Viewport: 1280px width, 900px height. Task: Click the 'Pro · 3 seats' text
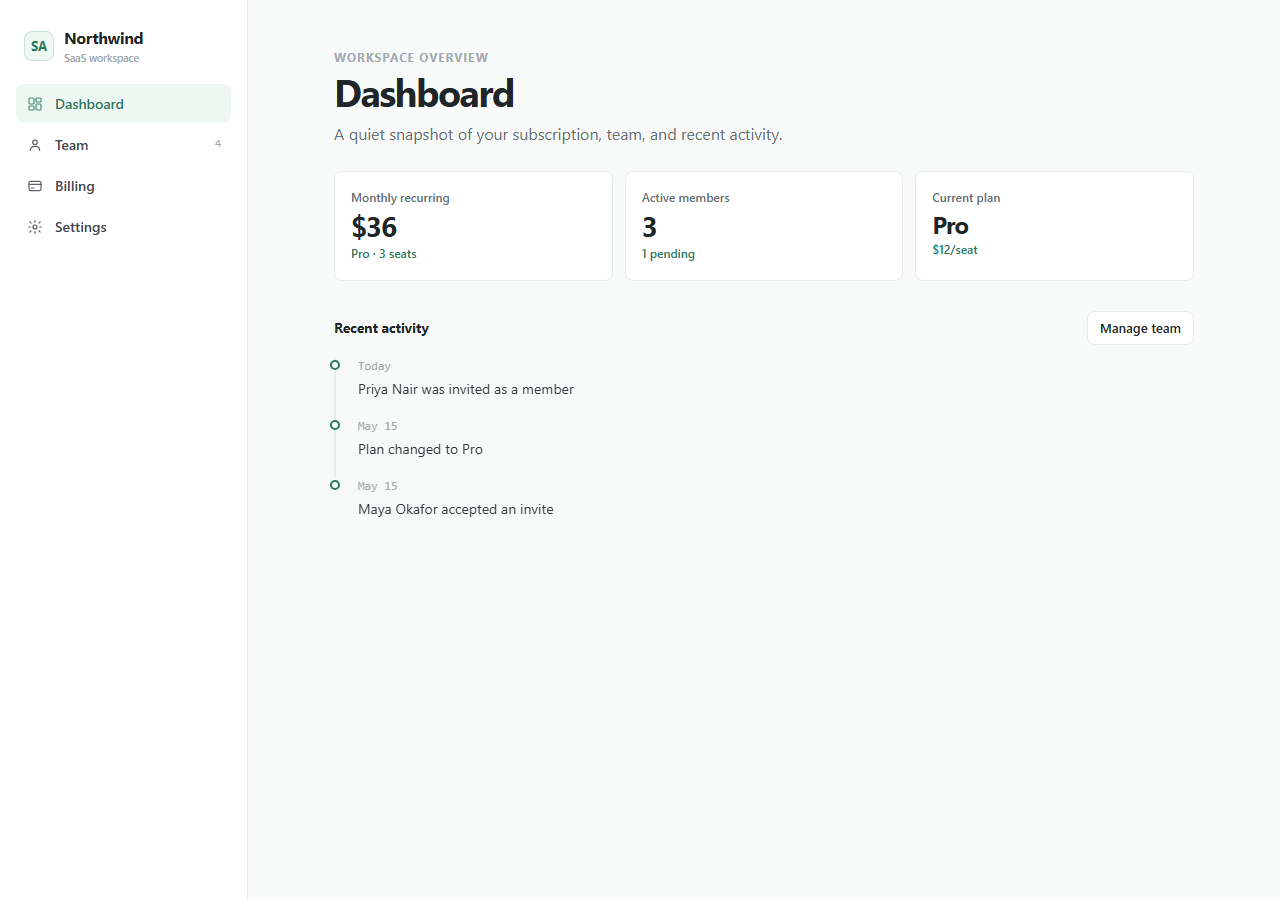coord(384,254)
